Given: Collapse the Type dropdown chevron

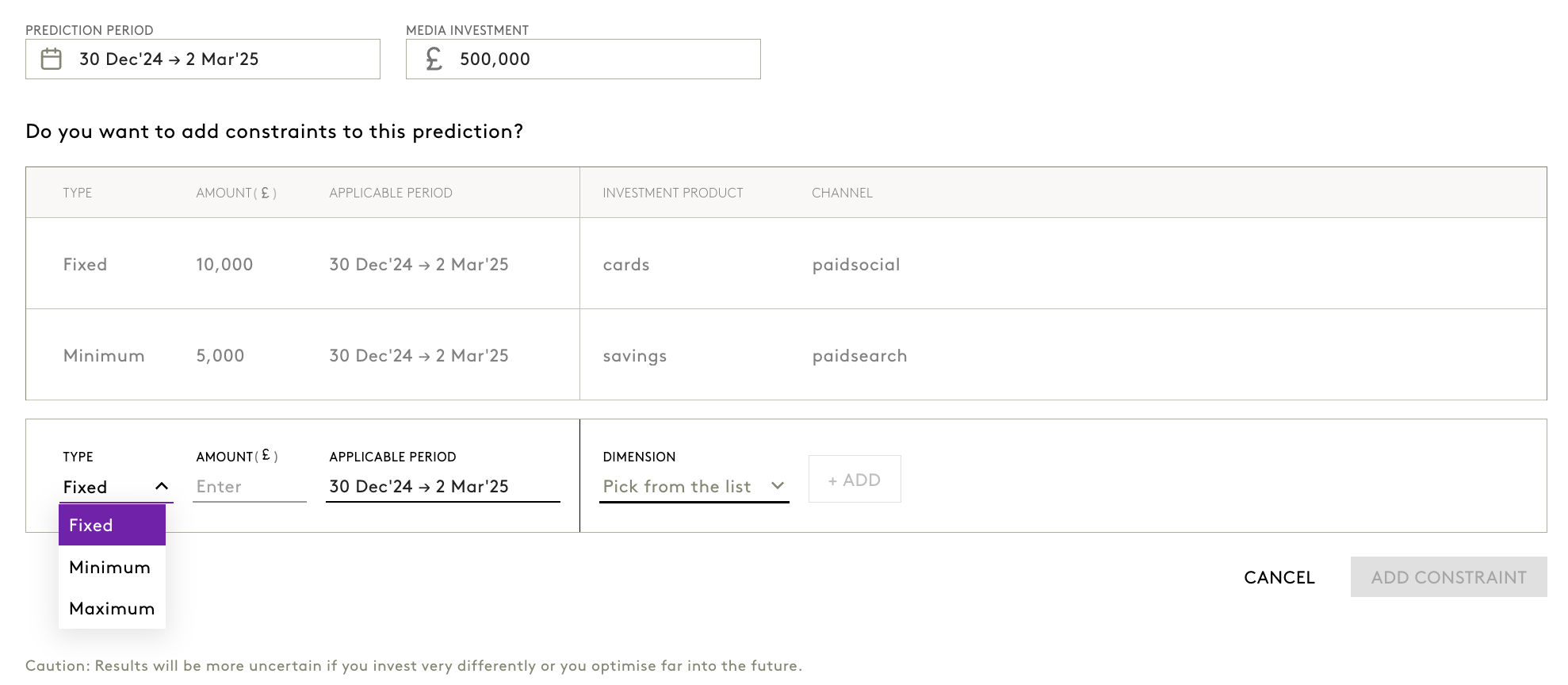Looking at the screenshot, I should [162, 486].
